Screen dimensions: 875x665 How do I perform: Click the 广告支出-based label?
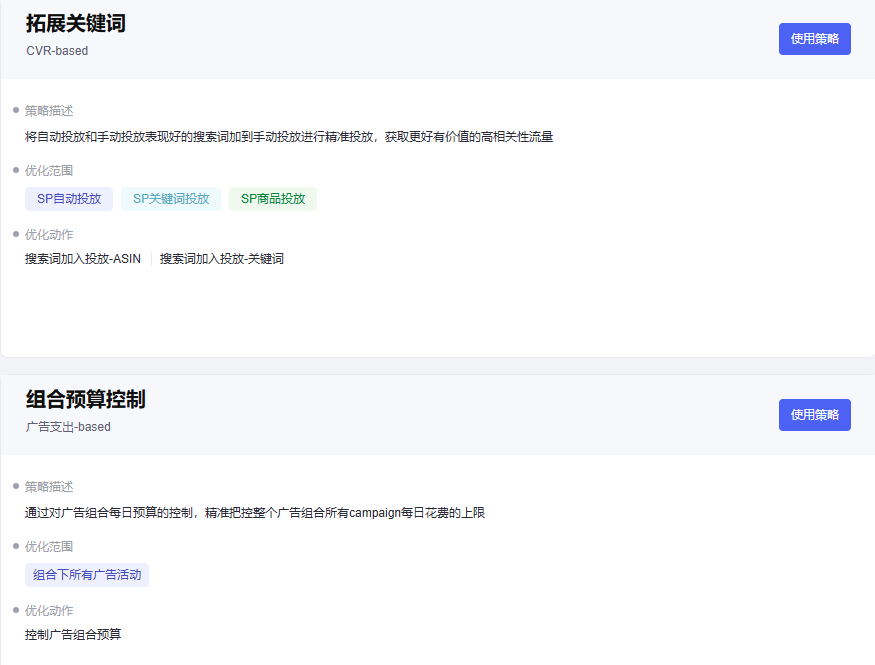[68, 426]
